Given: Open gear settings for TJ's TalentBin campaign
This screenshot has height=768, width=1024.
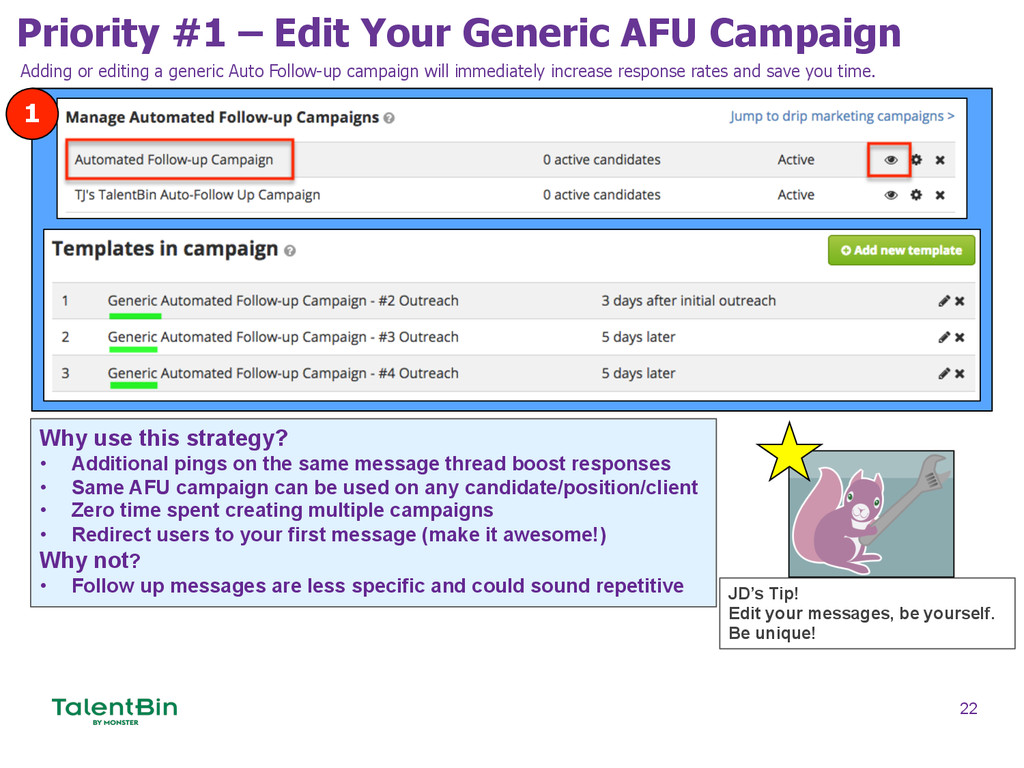Looking at the screenshot, I should click(916, 195).
